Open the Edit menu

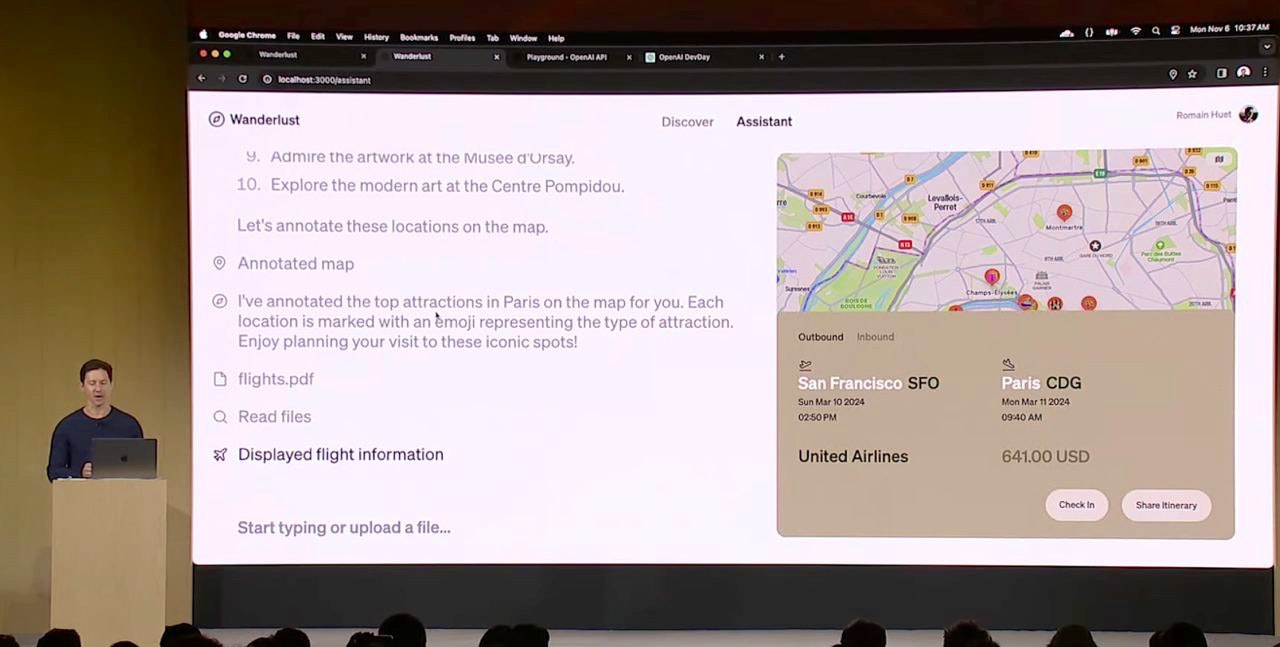click(x=318, y=37)
